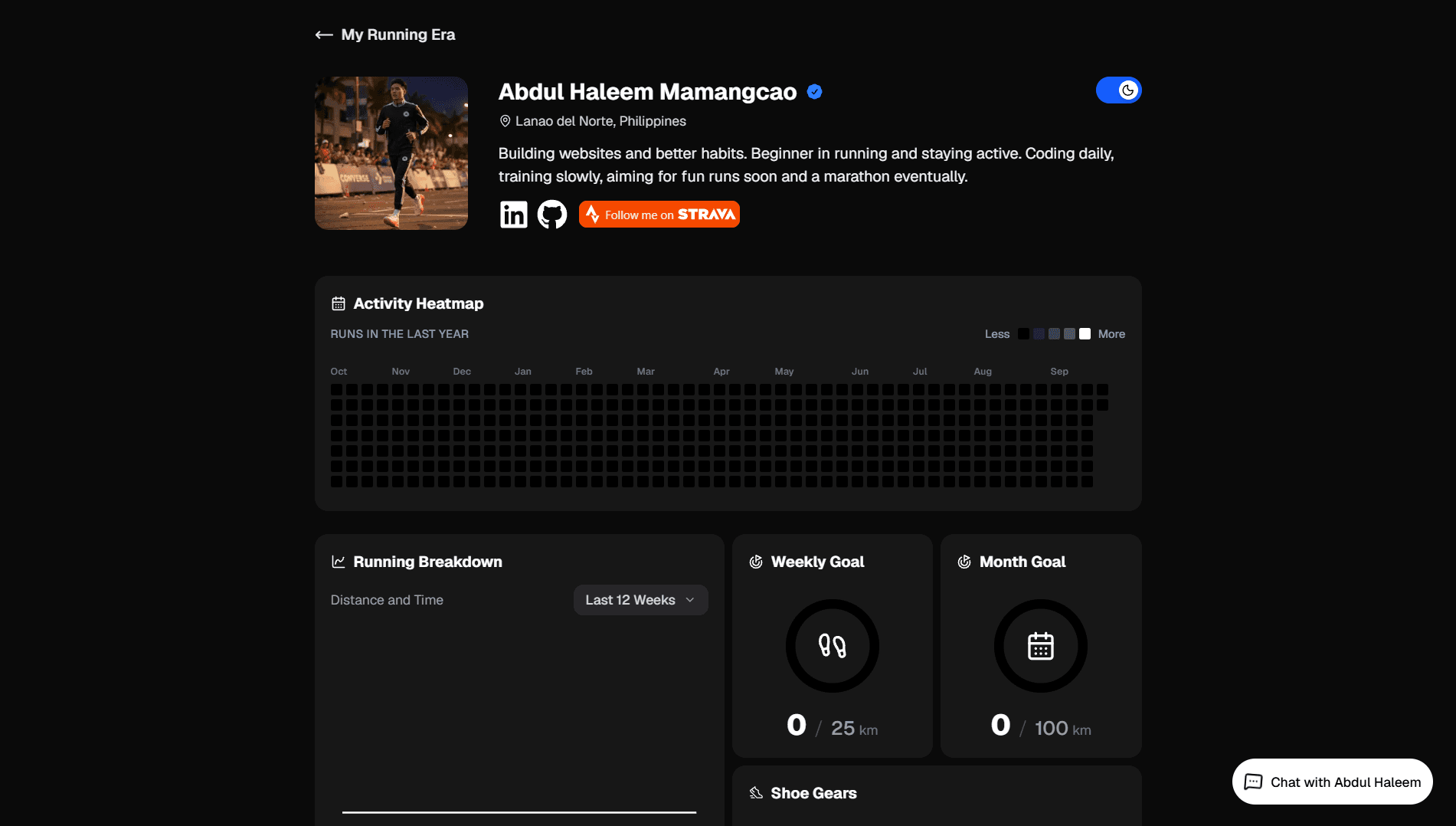Click the blue verified badge
The width and height of the screenshot is (1456, 826).
click(815, 92)
